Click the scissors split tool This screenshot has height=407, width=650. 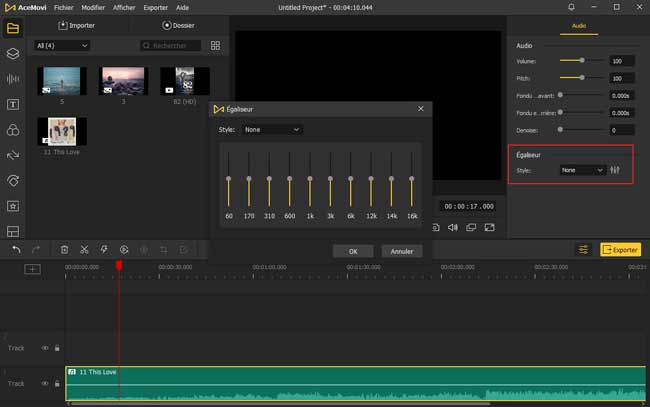pyautogui.click(x=84, y=249)
